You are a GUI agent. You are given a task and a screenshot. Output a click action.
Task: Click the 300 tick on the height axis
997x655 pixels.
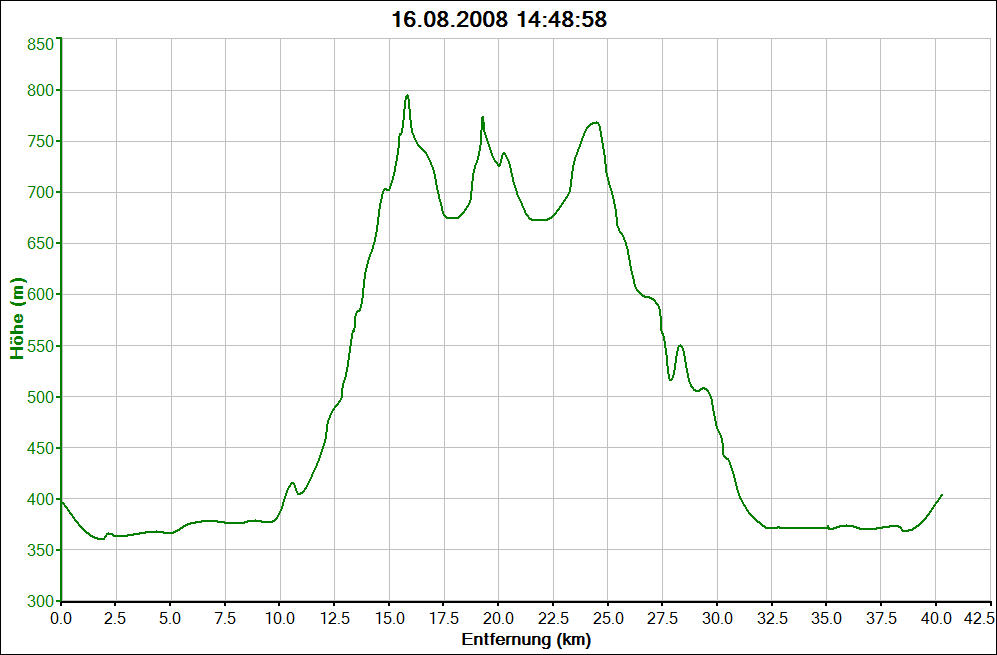coord(40,601)
